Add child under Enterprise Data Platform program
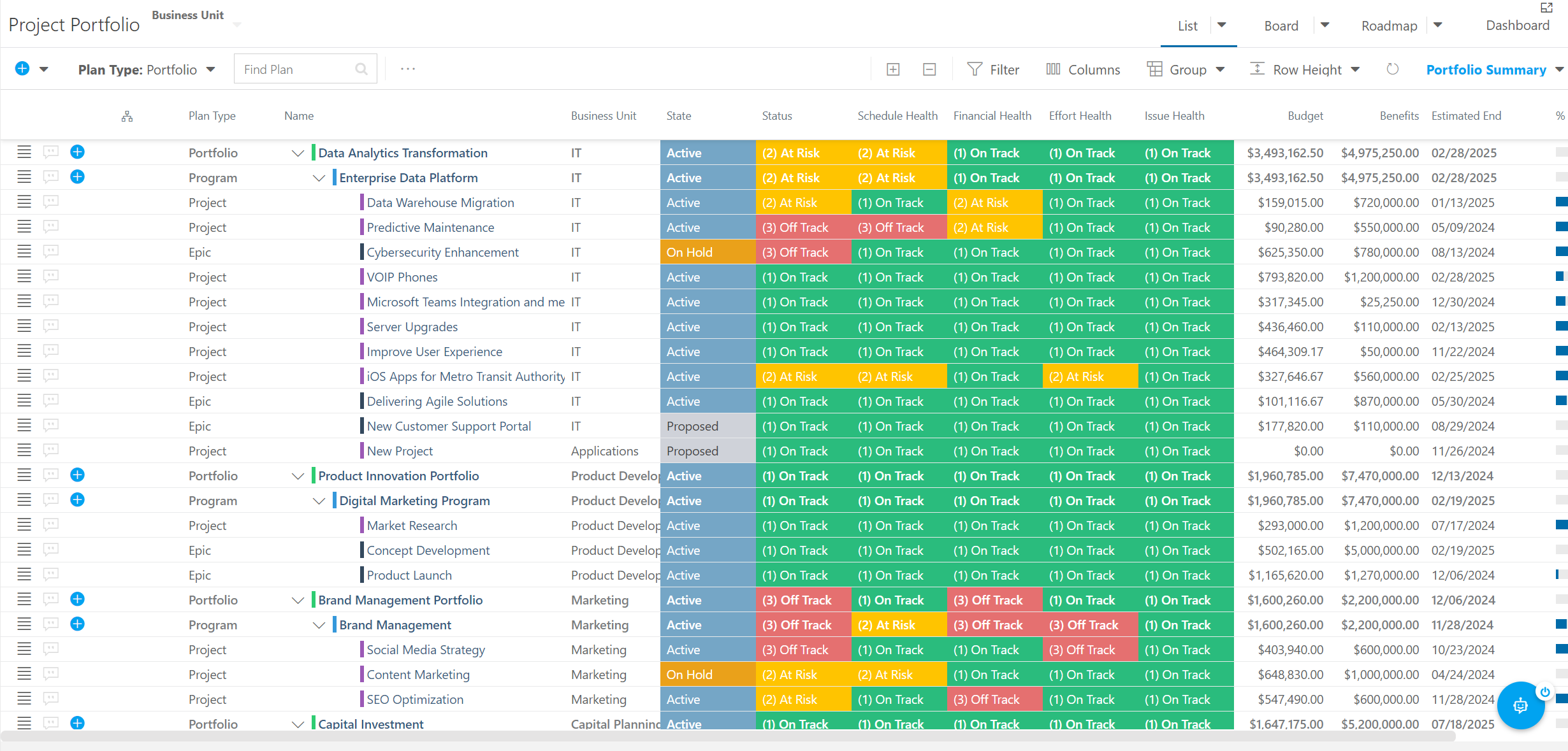This screenshot has width=1568, height=751. click(77, 176)
